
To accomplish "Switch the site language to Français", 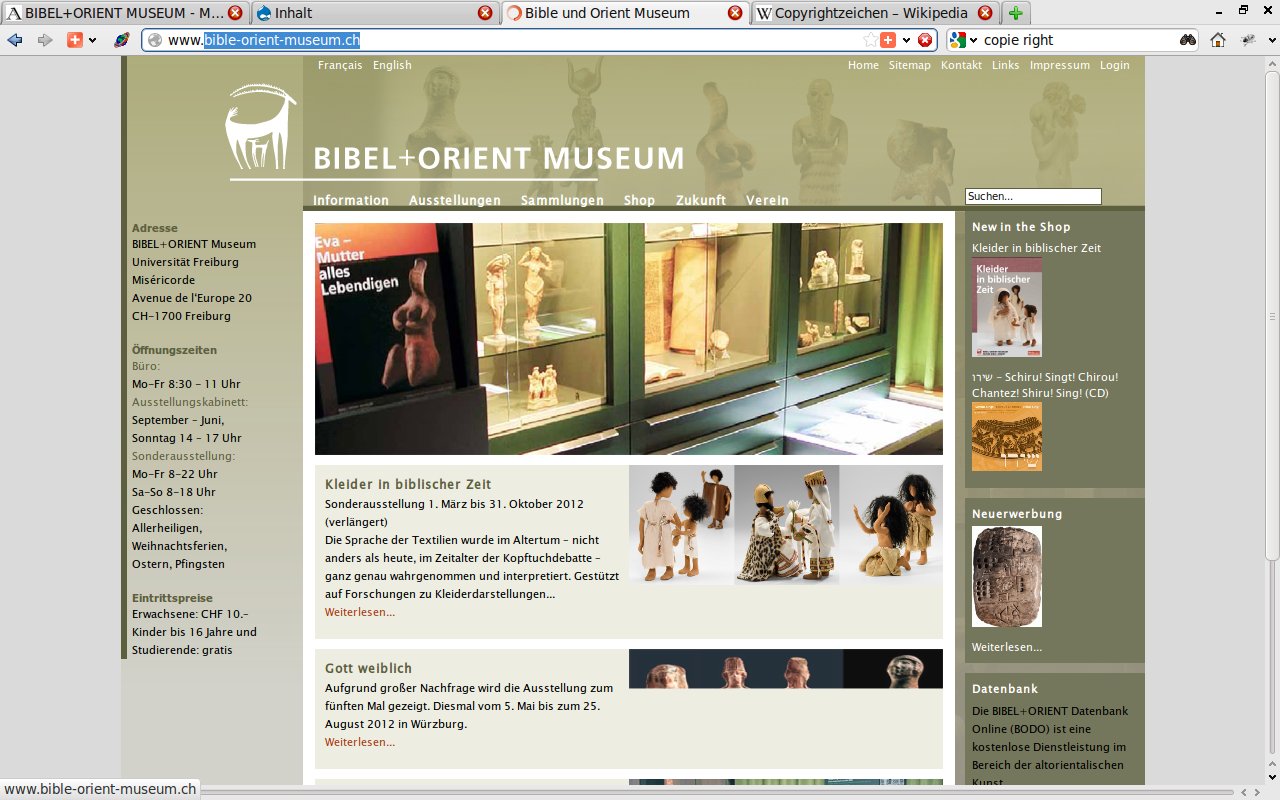I will pos(340,65).
